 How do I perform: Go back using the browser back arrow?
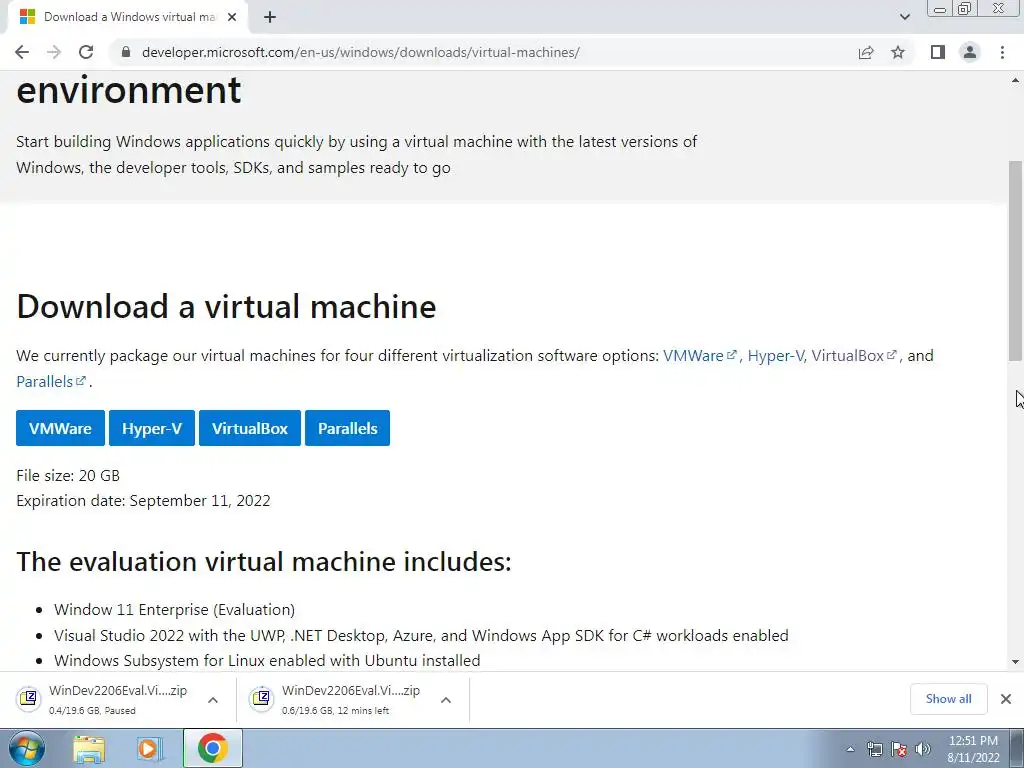(x=22, y=52)
